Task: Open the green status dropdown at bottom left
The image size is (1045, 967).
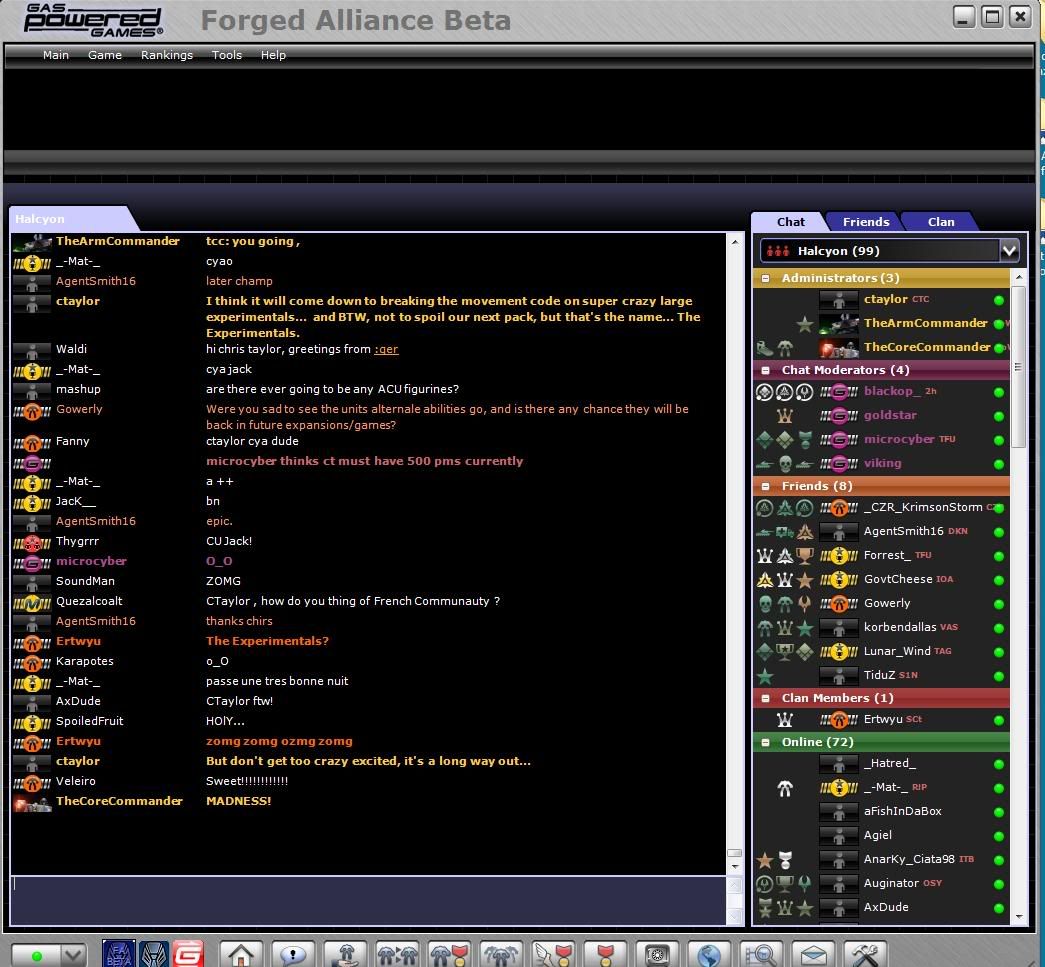Action: click(73, 956)
